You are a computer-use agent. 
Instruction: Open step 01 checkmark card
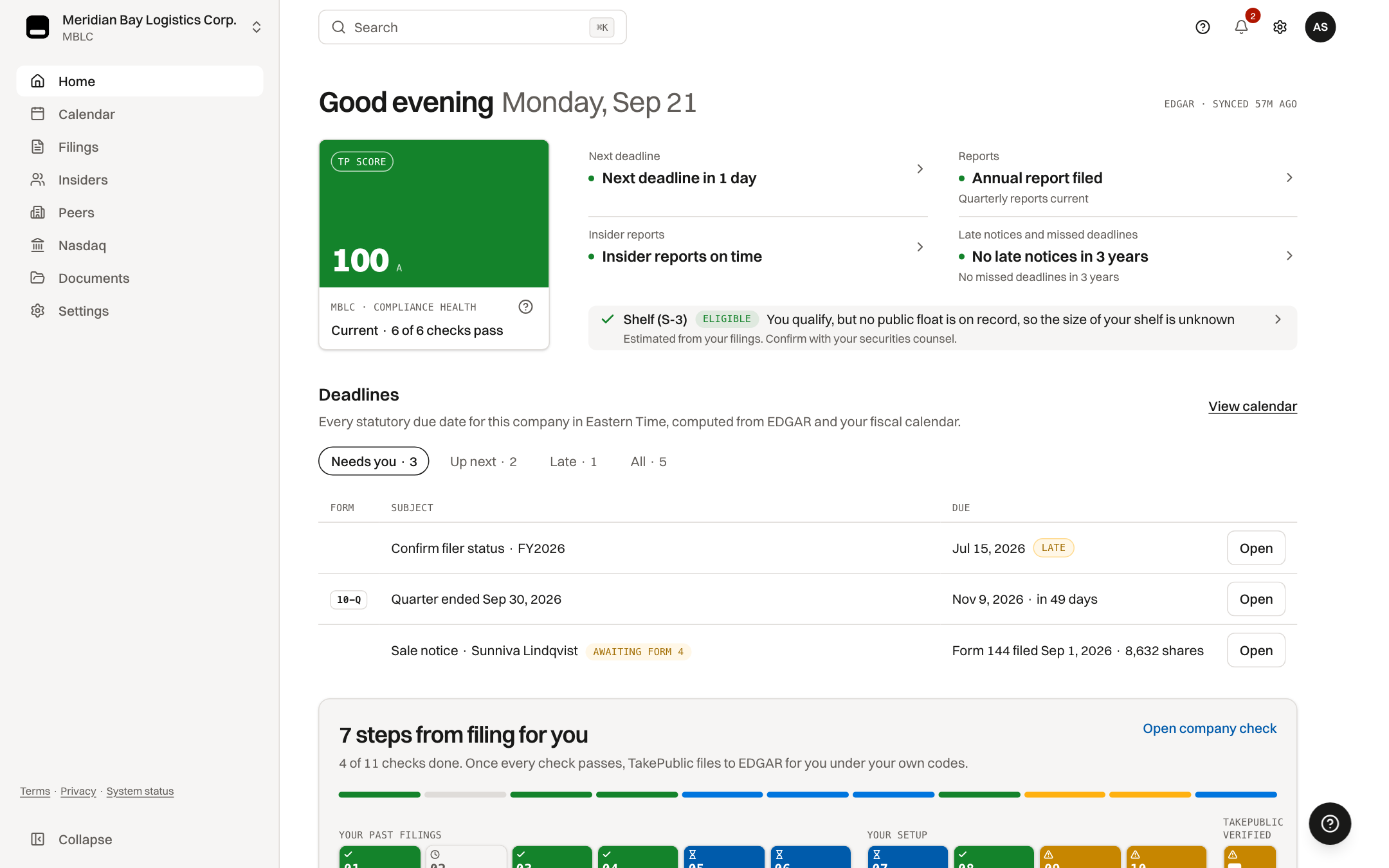click(x=379, y=857)
